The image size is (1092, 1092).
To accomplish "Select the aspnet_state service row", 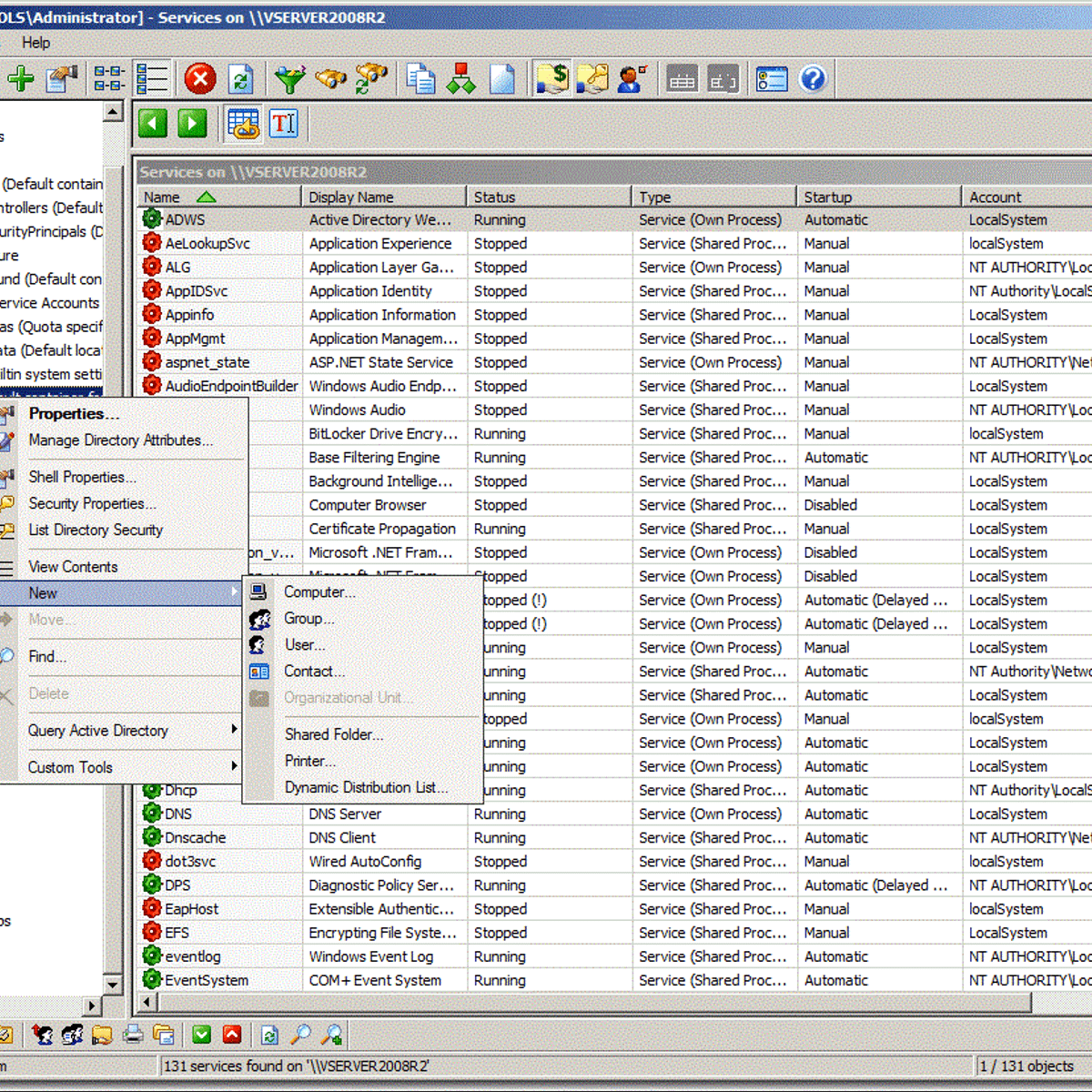I will tap(615, 362).
